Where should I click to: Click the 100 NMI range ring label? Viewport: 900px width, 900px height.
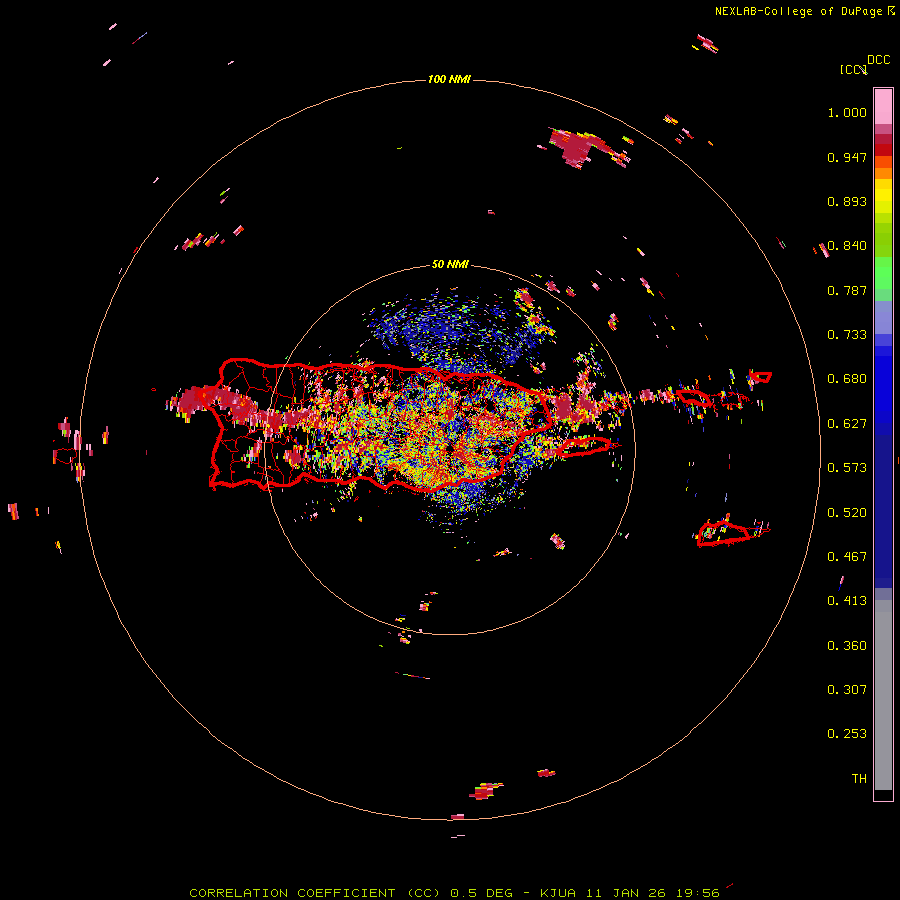449,79
